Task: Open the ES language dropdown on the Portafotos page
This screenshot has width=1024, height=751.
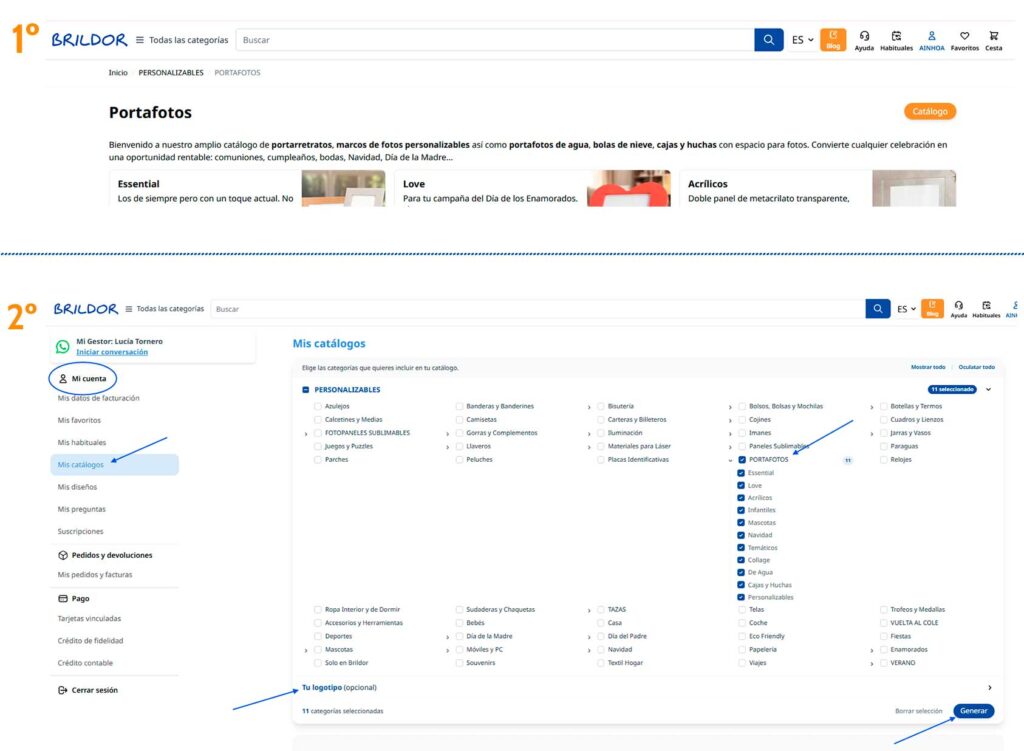Action: click(803, 40)
